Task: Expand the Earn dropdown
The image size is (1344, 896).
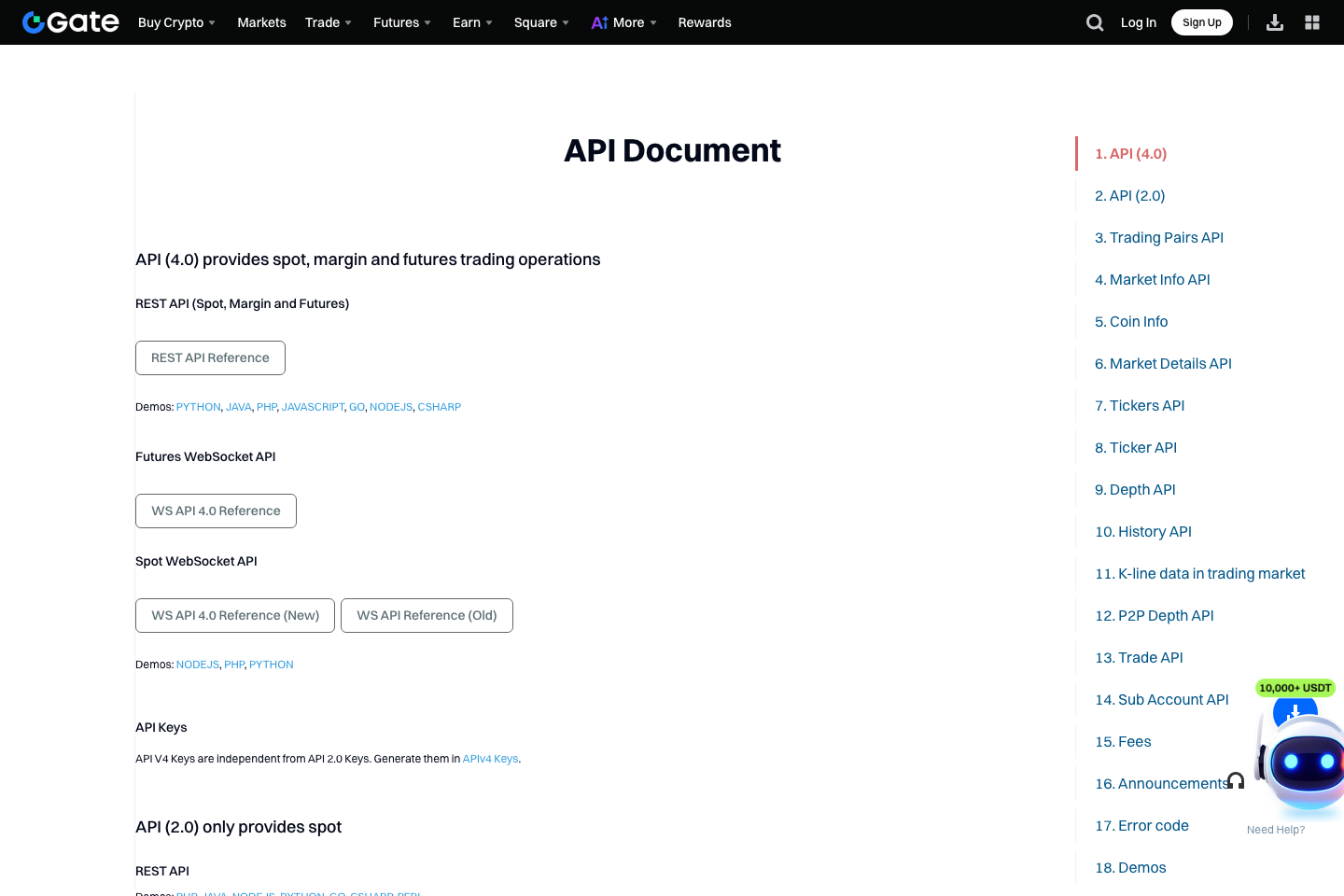Action: (x=471, y=22)
